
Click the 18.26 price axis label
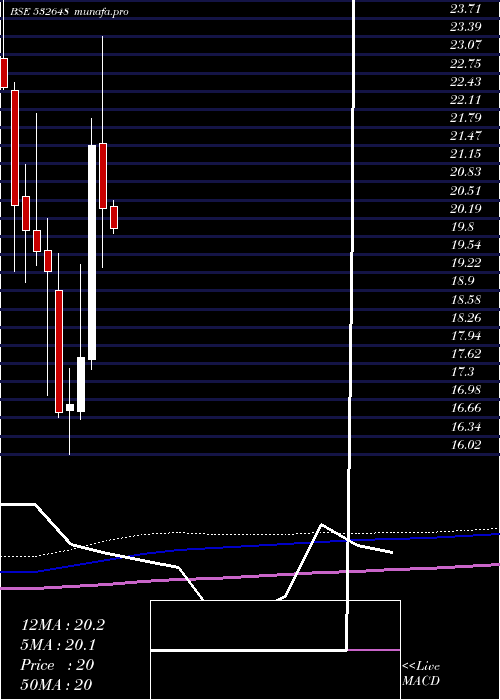point(466,318)
